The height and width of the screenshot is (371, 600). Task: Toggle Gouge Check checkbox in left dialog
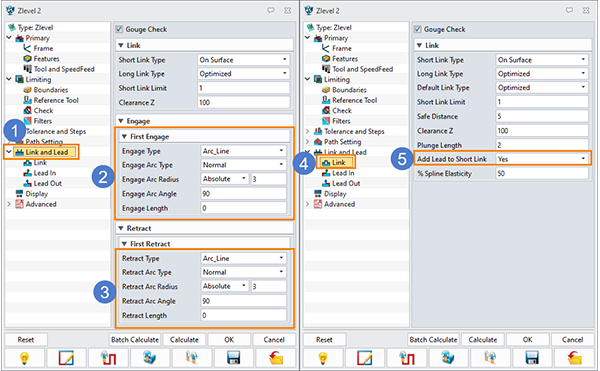click(x=119, y=29)
